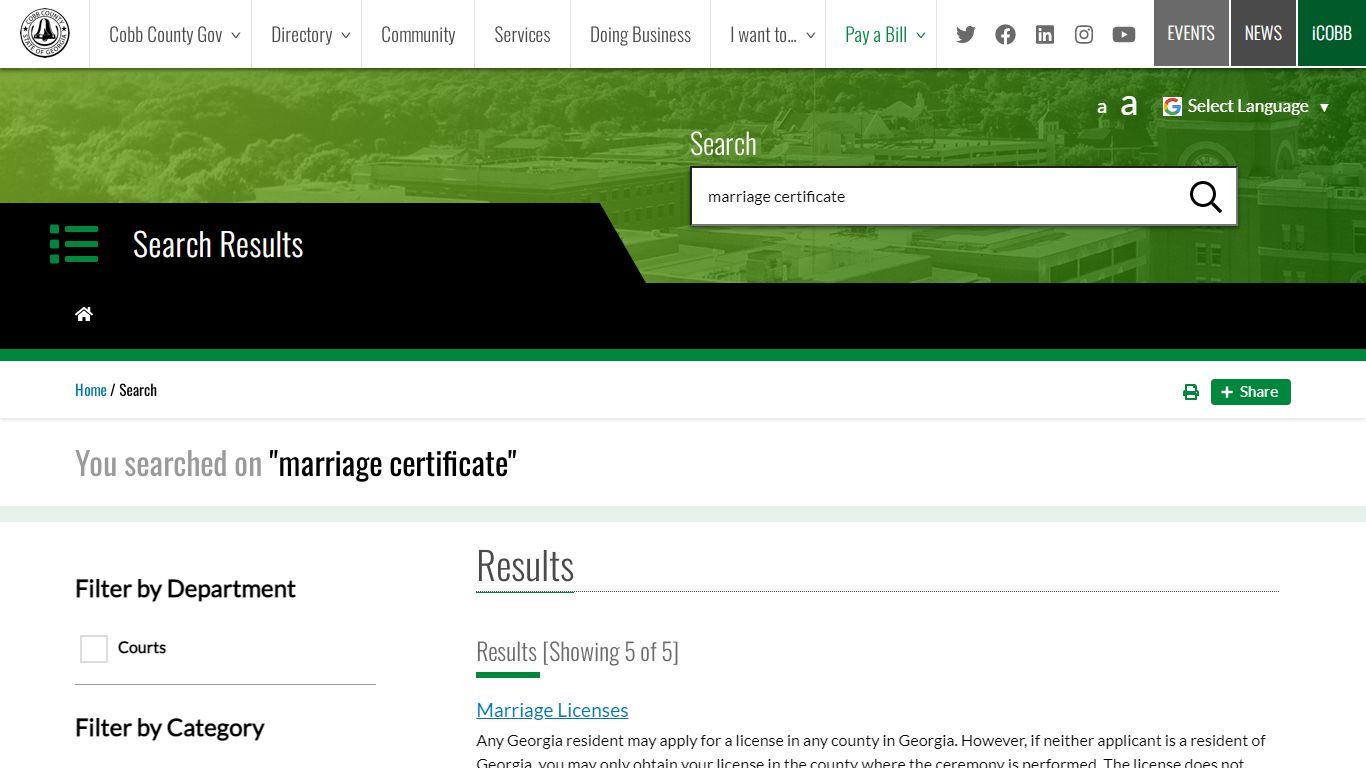This screenshot has width=1366, height=768.
Task: Open the Select Language dropdown
Action: click(x=1246, y=106)
